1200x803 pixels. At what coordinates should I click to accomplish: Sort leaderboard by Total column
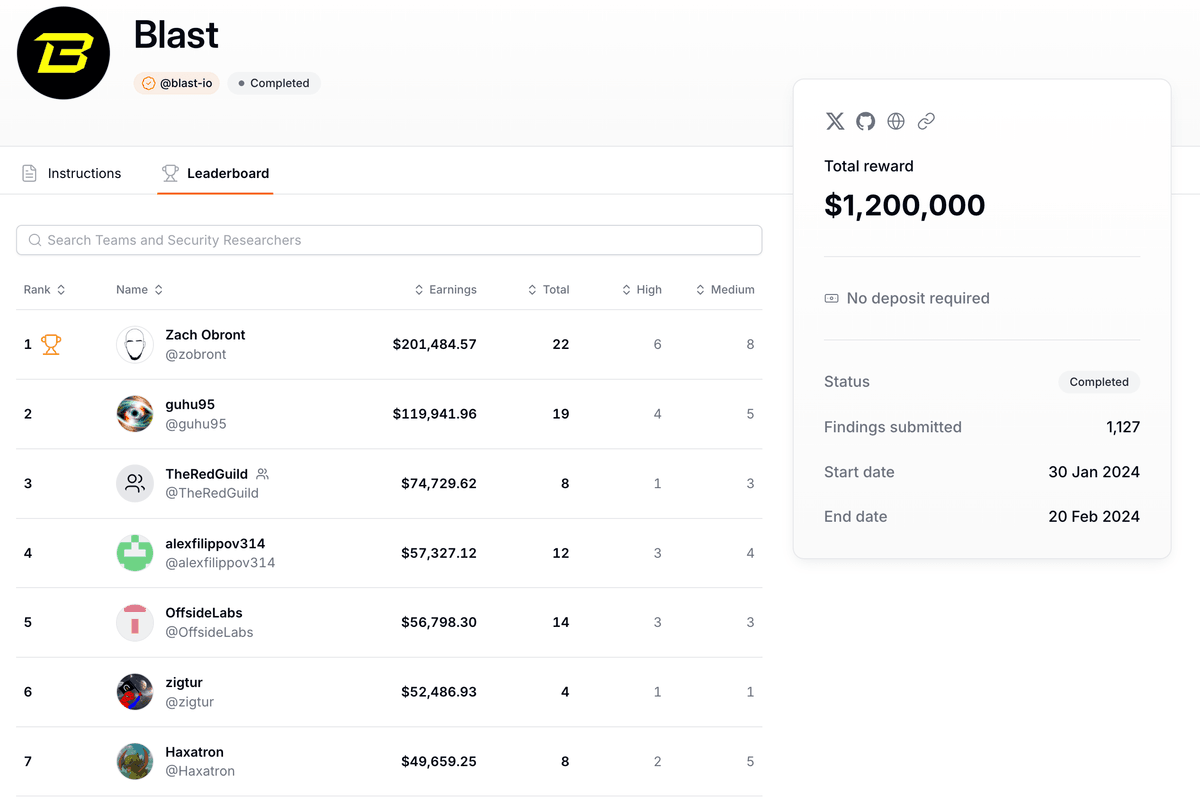tap(548, 290)
